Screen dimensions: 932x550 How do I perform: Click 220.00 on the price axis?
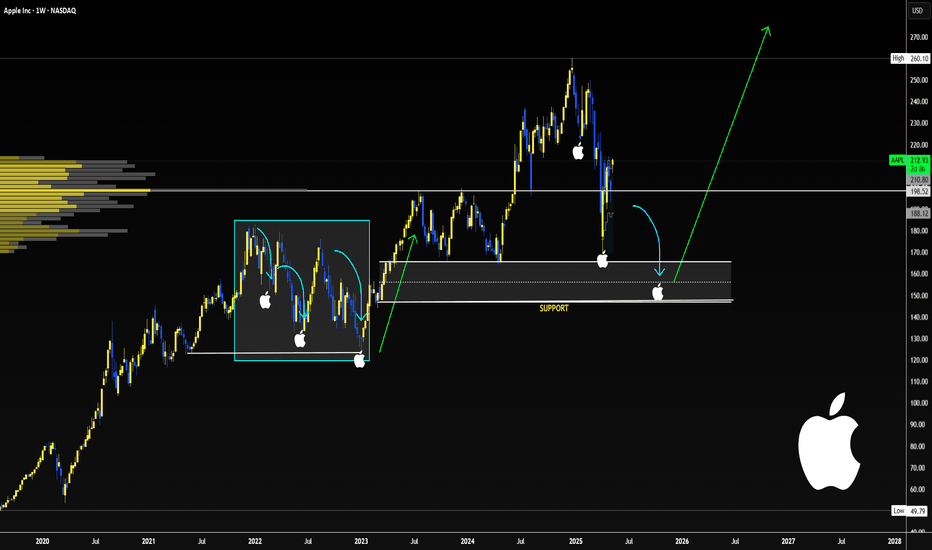919,145
